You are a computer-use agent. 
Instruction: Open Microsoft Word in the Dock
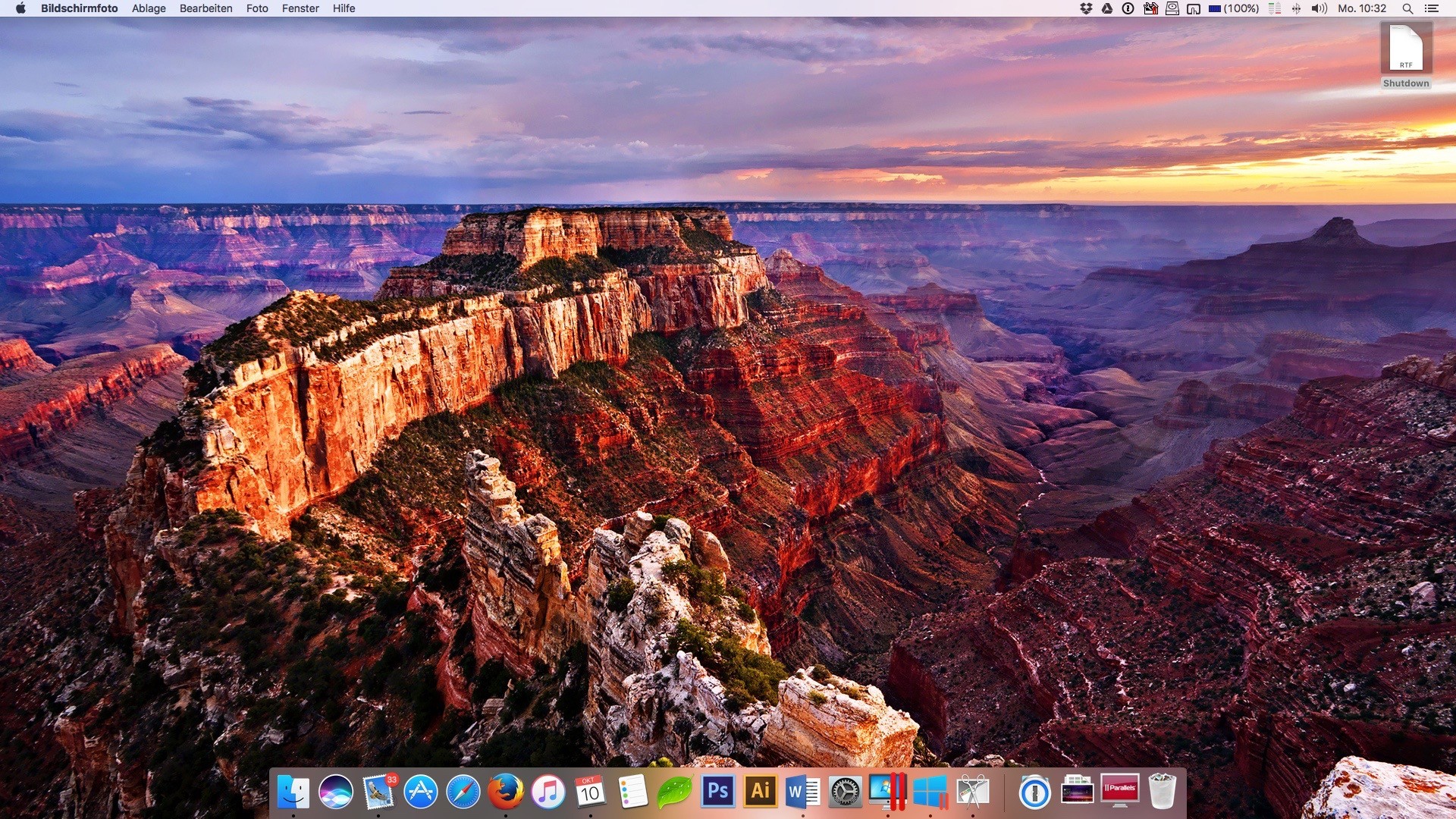point(802,792)
